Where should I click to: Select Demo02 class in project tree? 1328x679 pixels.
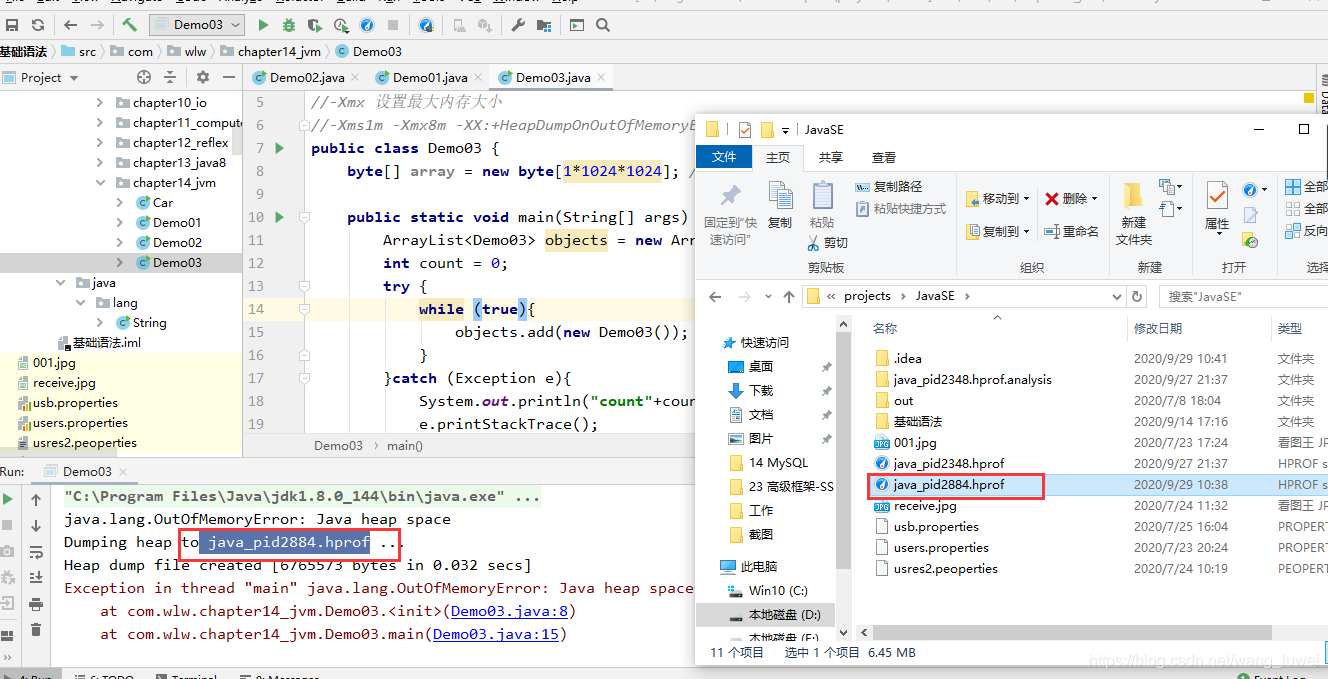pyautogui.click(x=177, y=242)
